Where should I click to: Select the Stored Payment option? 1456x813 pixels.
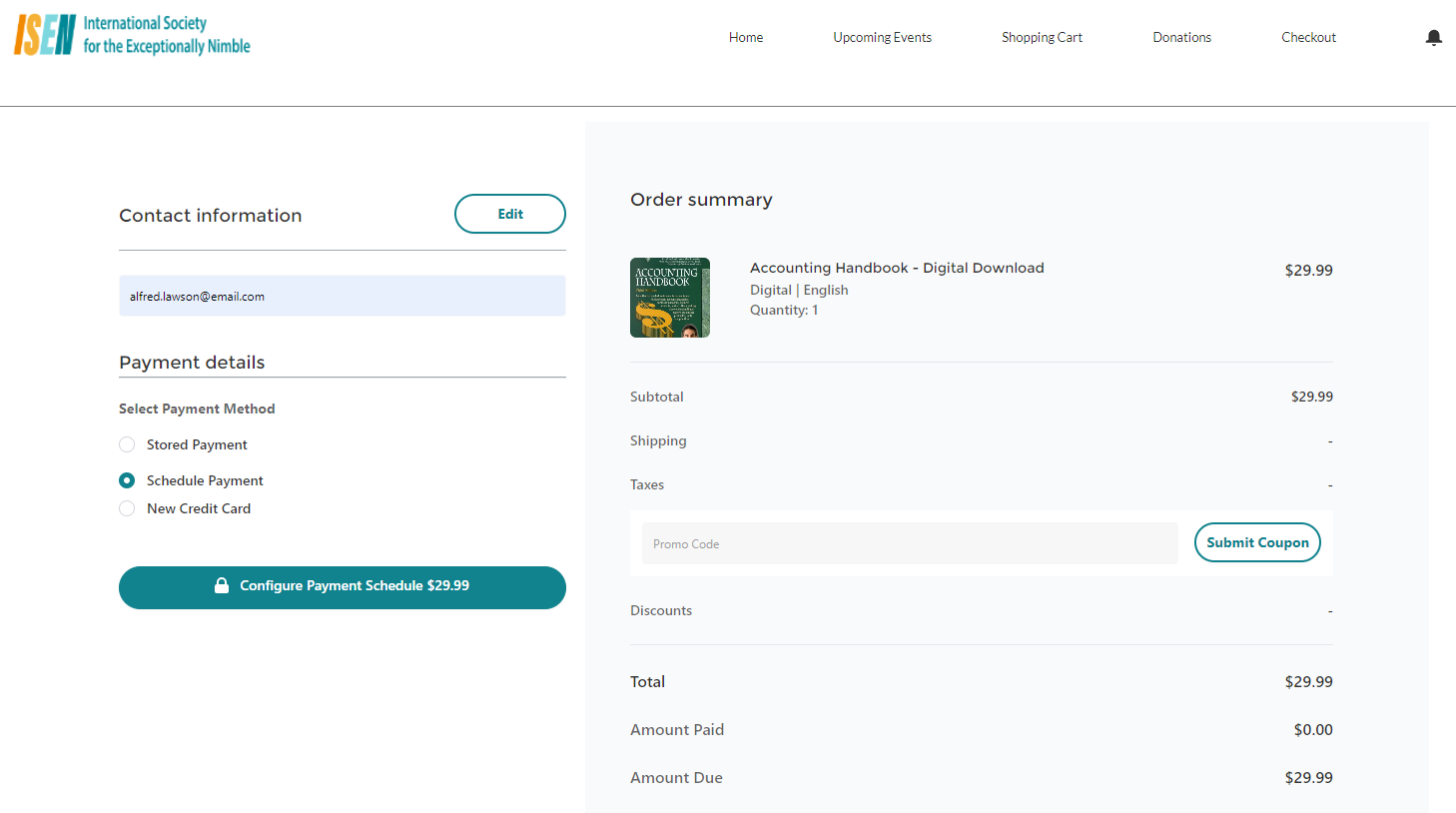(127, 443)
